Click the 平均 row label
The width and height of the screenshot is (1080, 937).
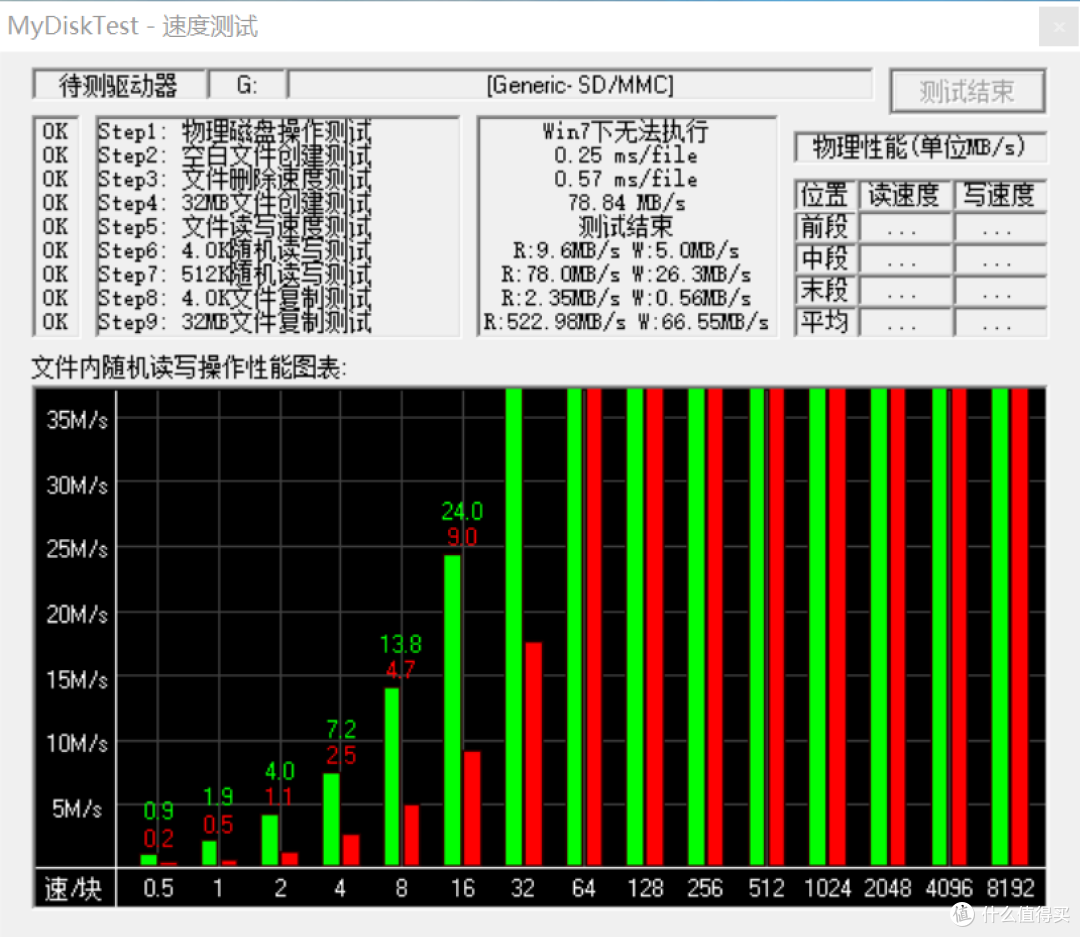coord(824,322)
